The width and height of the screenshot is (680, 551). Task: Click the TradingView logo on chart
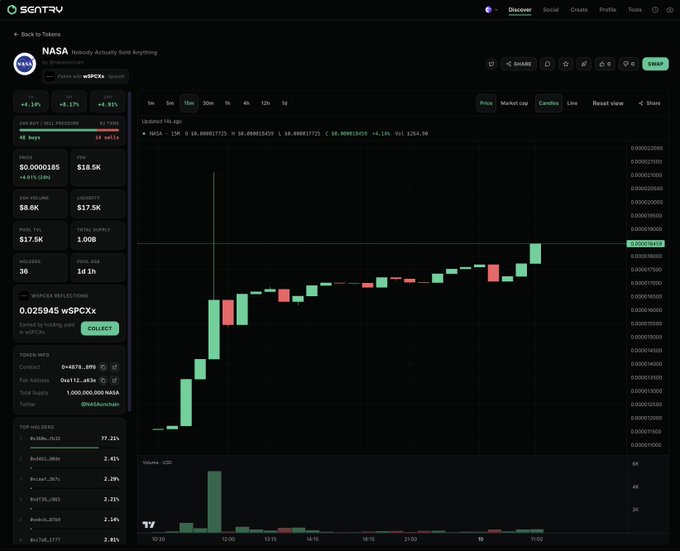tap(149, 525)
